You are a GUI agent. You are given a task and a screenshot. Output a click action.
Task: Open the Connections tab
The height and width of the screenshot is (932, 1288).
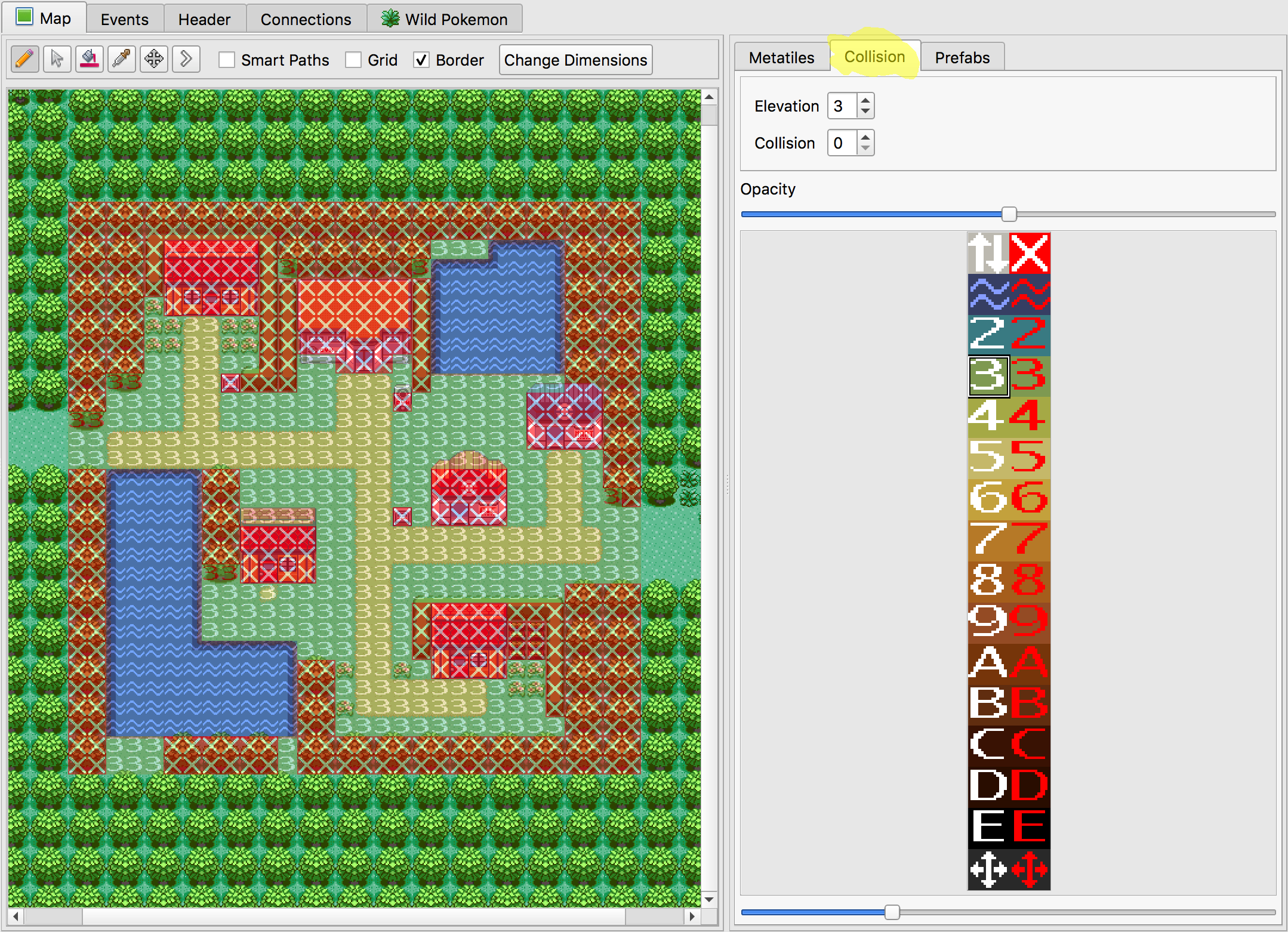coord(306,19)
